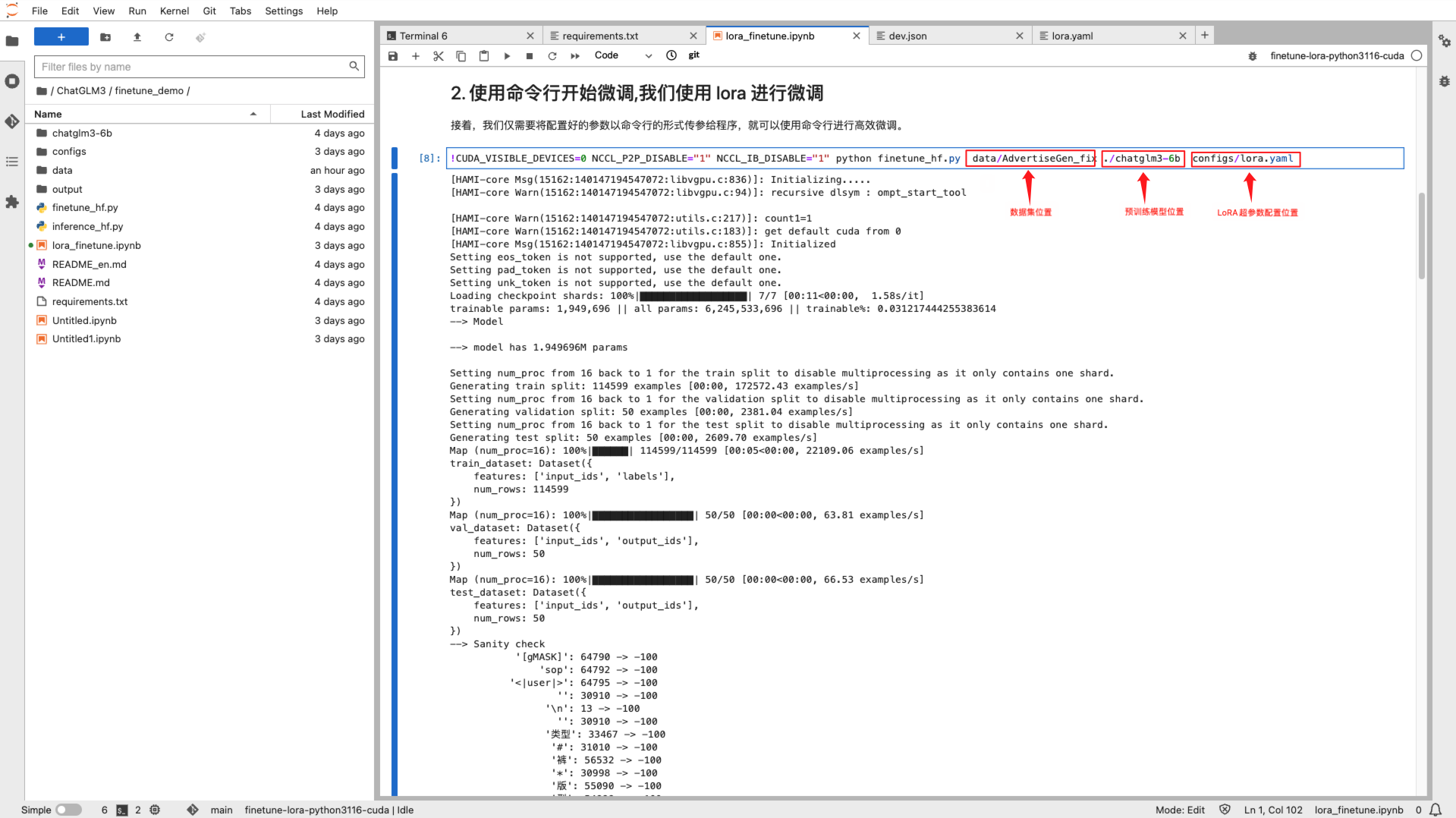Viewport: 1456px width, 818px height.
Task: Cut the selected cell with scissors icon
Action: tap(439, 55)
